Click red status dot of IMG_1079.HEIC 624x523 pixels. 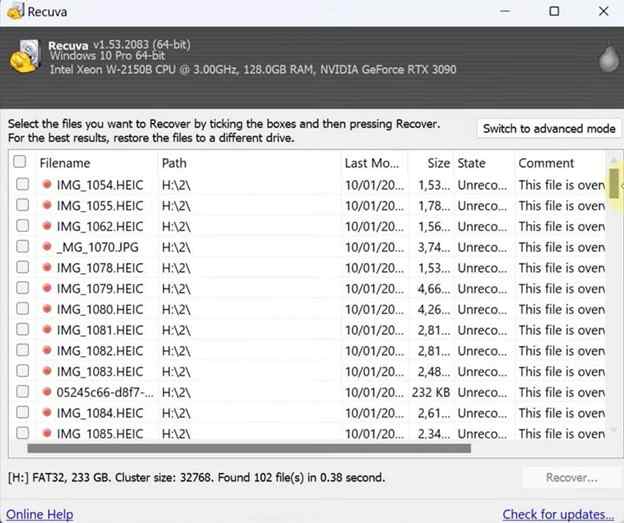[47, 288]
